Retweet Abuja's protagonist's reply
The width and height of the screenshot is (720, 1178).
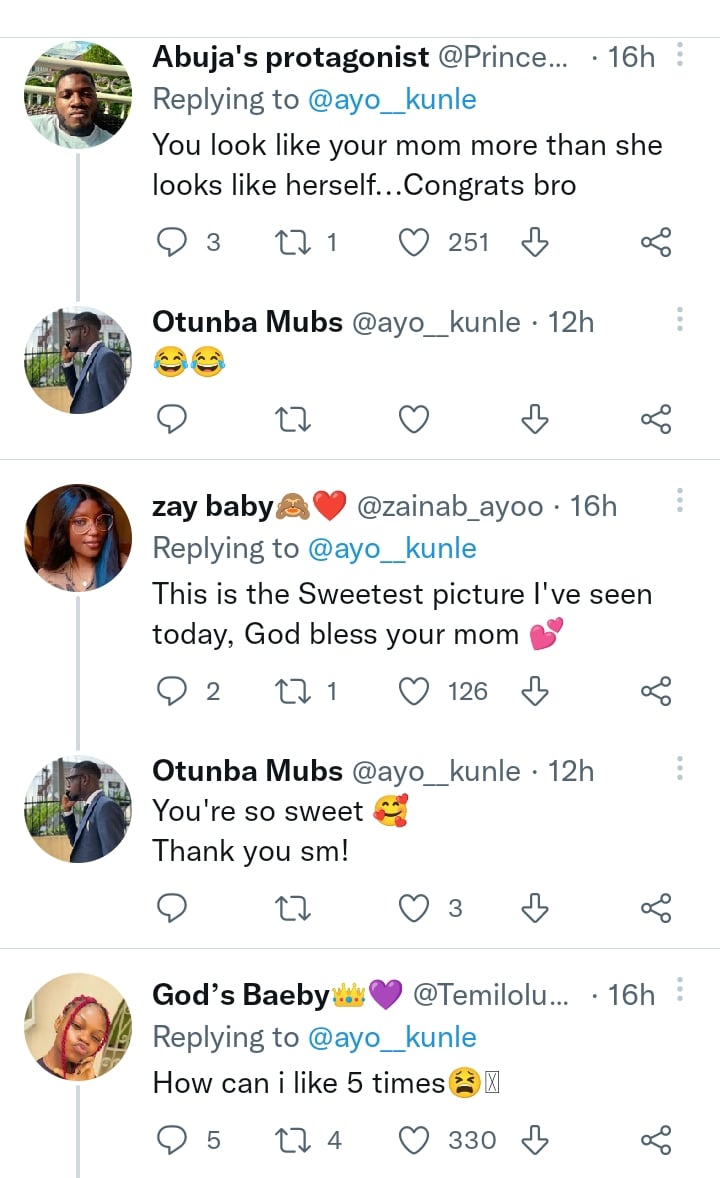292,242
